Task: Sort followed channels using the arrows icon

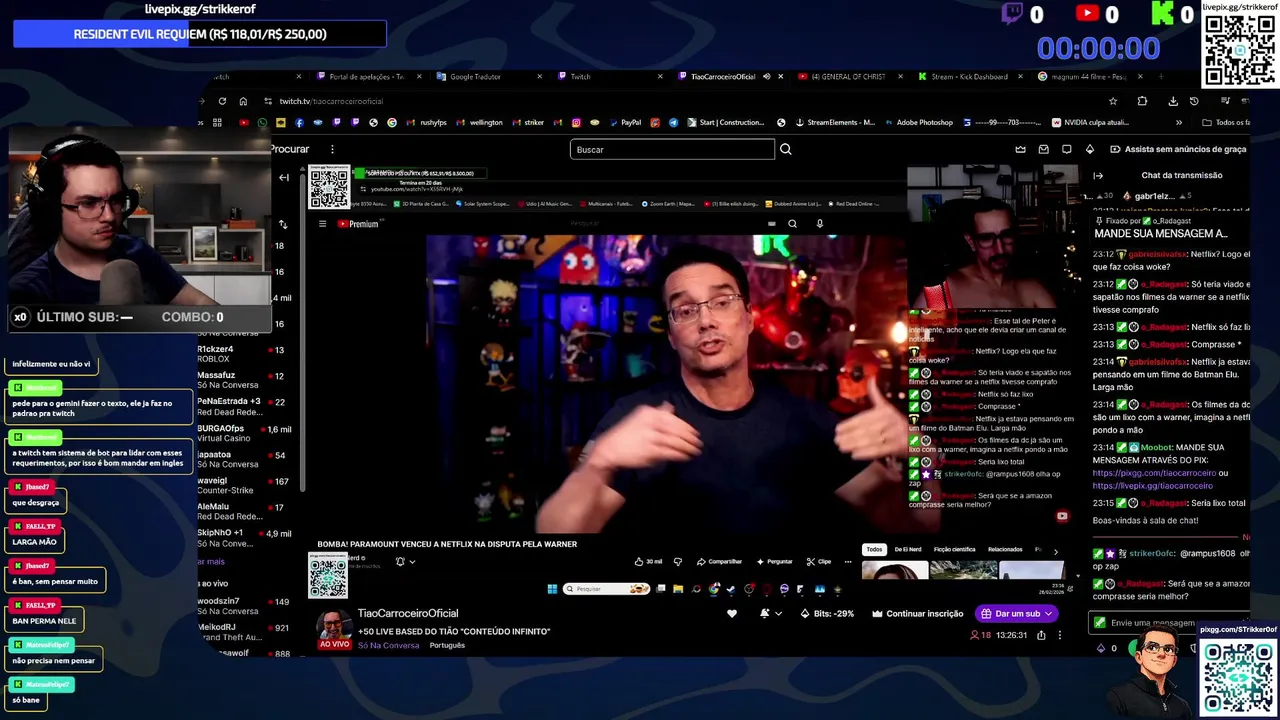Action: pos(283,224)
